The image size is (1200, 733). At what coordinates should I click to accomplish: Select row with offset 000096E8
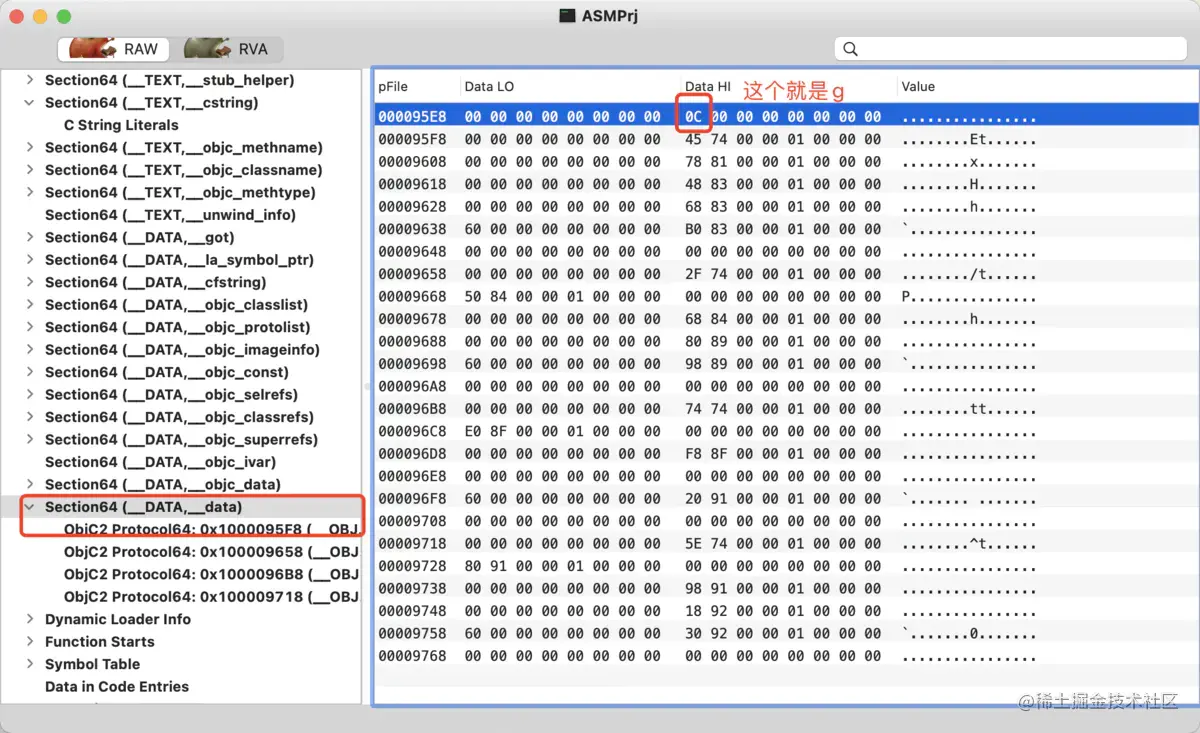785,476
